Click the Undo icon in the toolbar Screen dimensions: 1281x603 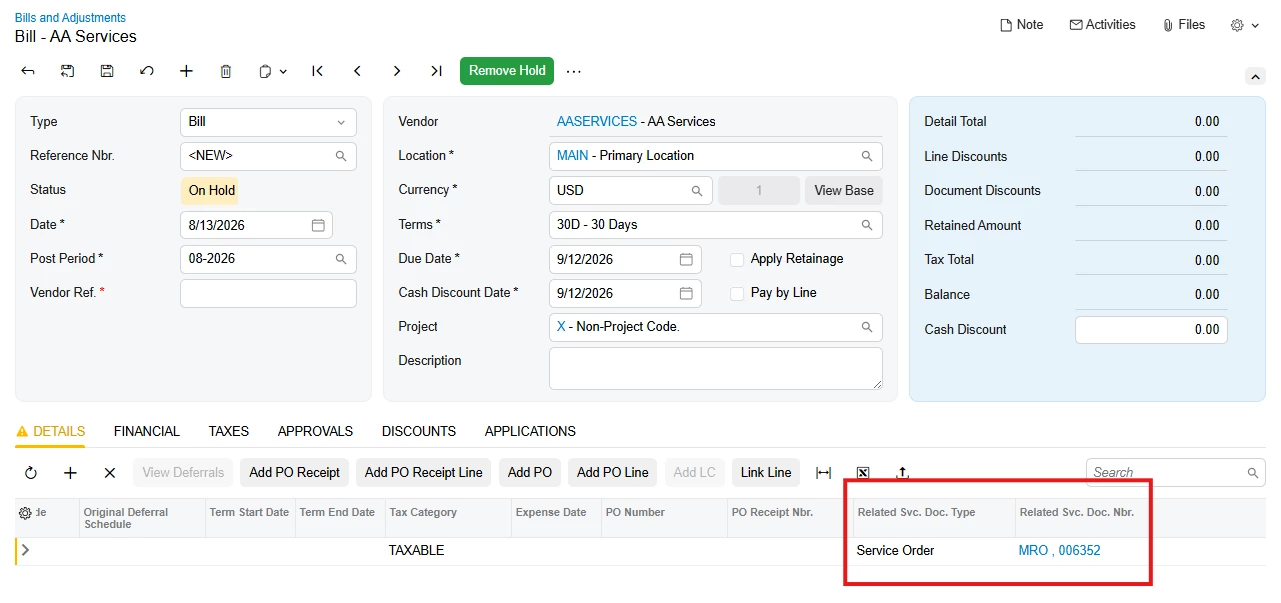147,71
